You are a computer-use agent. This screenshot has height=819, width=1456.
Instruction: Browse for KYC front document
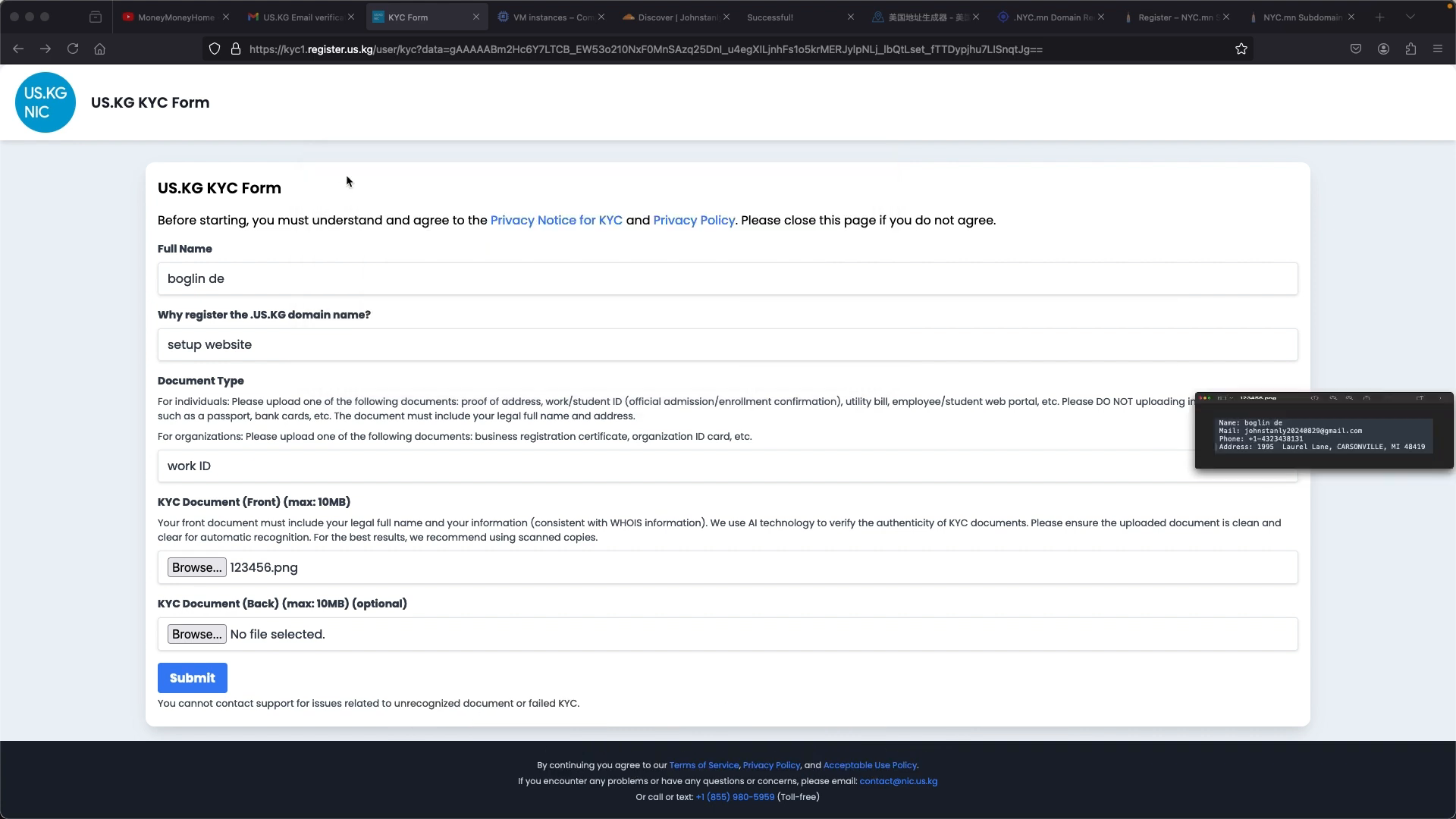click(x=197, y=568)
